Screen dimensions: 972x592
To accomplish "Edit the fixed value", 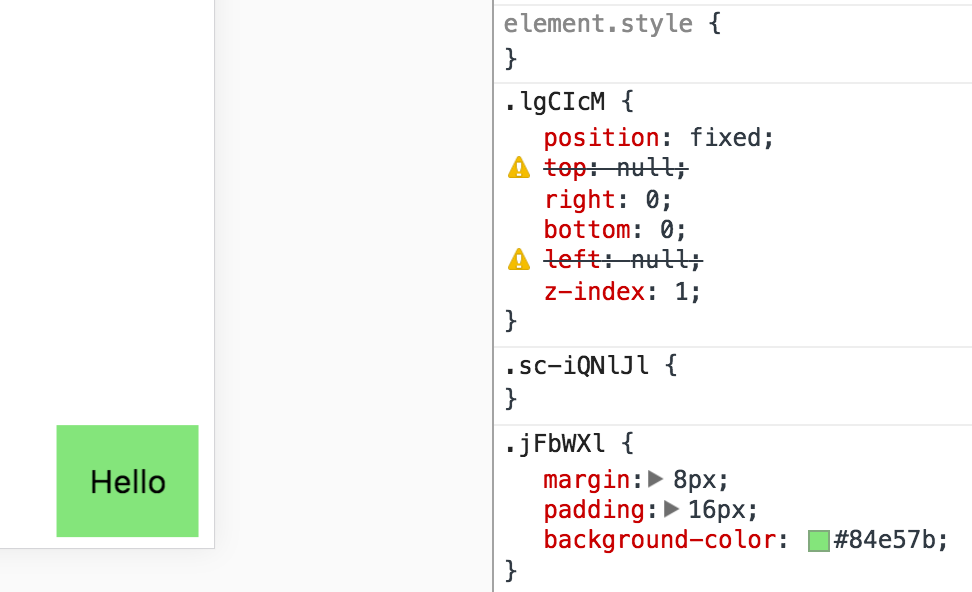I will (x=725, y=138).
